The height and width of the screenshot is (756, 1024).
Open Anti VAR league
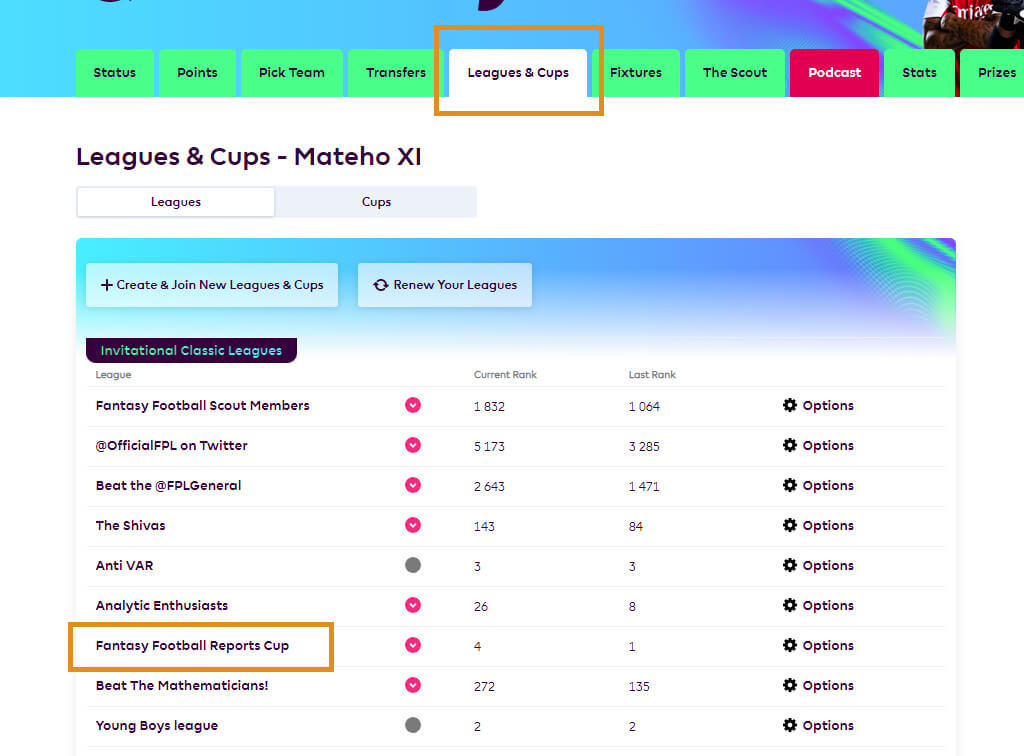tap(124, 565)
